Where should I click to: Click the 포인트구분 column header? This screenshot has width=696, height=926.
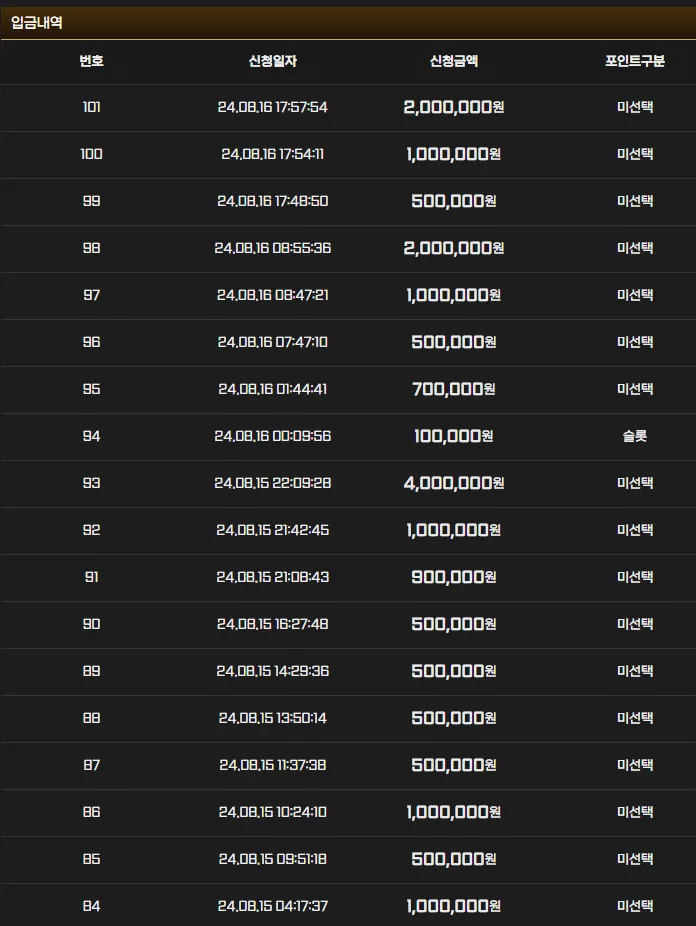635,61
